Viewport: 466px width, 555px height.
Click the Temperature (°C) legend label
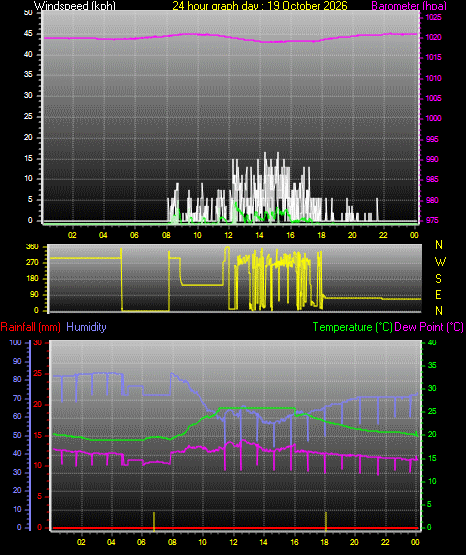352,327
